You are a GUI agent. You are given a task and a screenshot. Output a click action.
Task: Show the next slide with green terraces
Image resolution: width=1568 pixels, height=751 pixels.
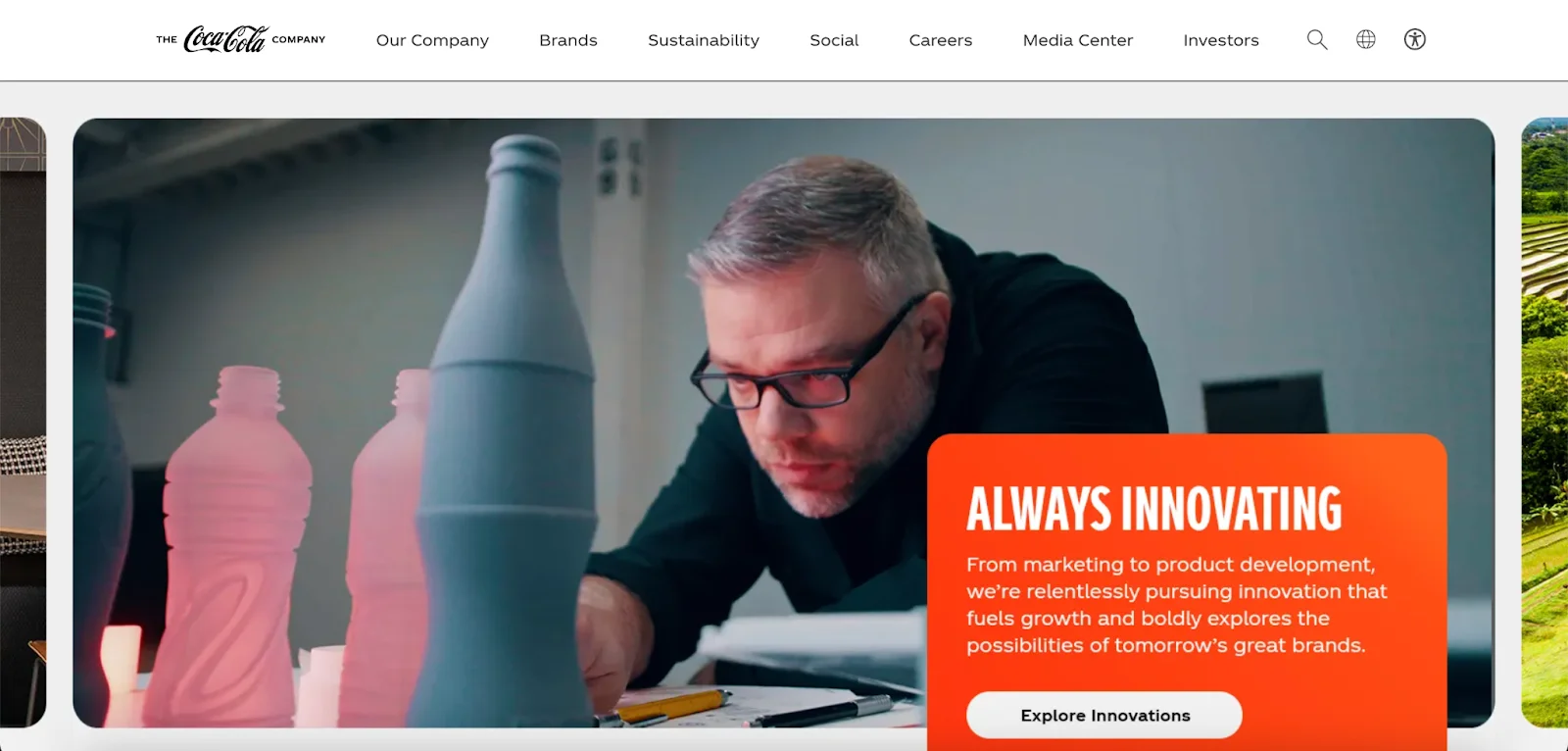point(1544,423)
